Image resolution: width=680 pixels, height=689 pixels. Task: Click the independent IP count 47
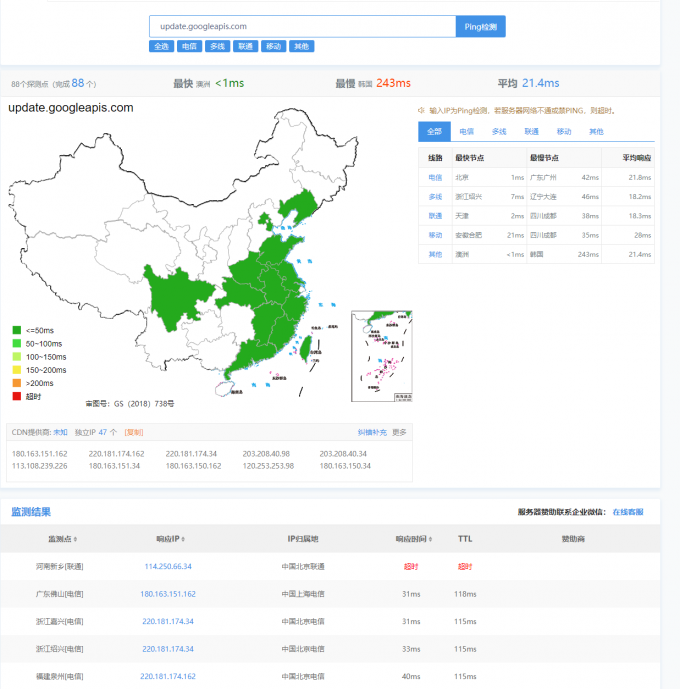[x=103, y=432]
